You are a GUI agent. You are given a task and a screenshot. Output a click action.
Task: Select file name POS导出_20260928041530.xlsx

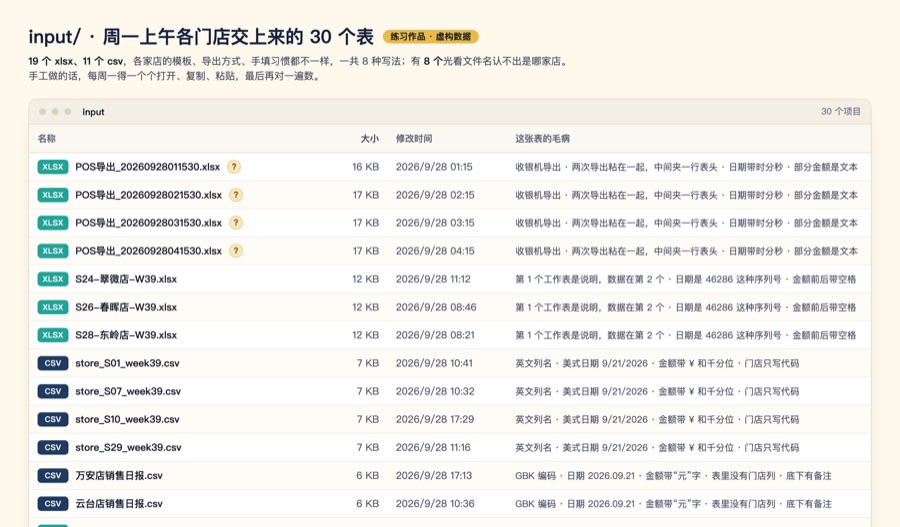[x=149, y=251]
